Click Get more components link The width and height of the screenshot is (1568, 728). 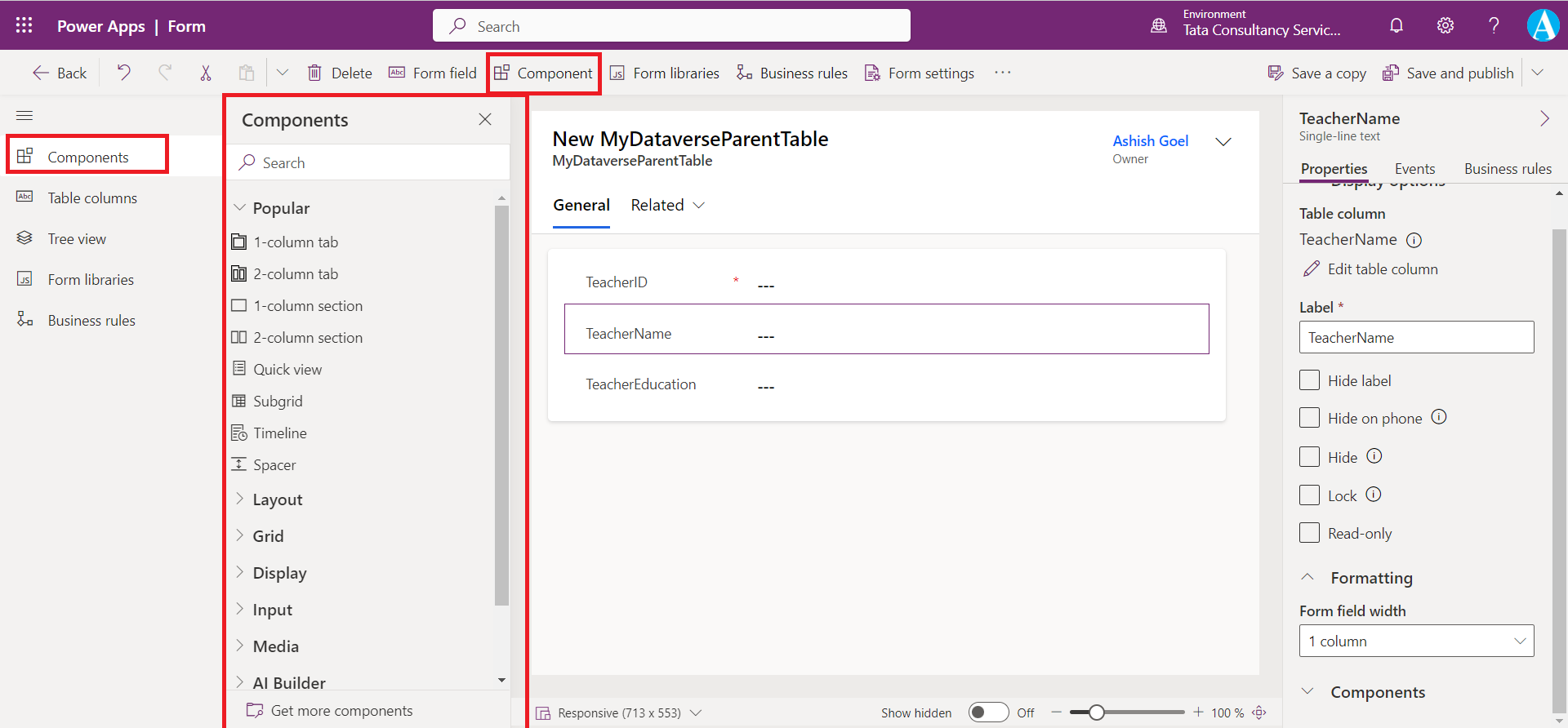tap(341, 711)
